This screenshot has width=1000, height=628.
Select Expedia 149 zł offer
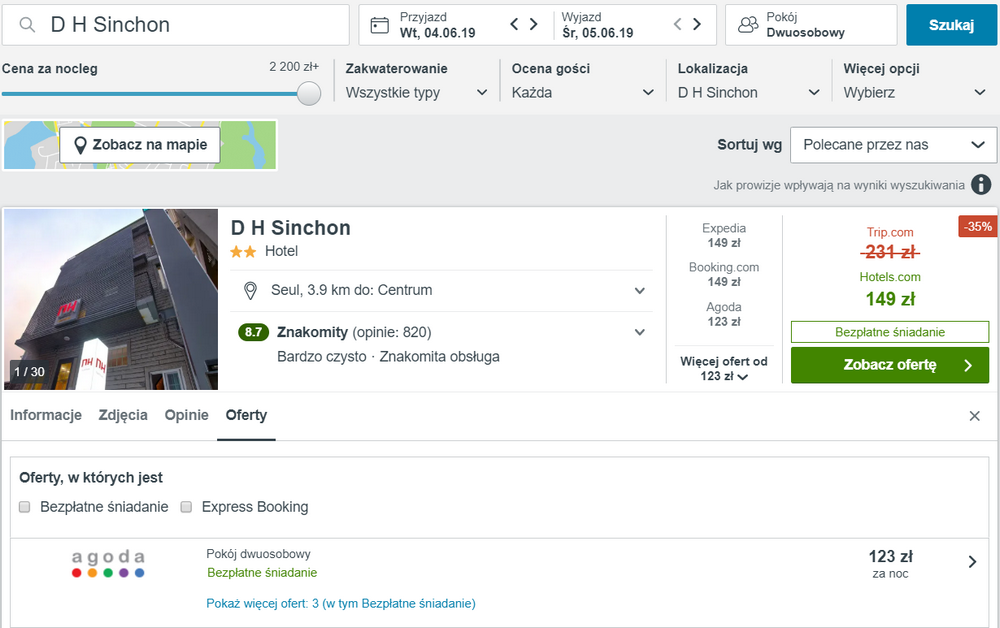[x=724, y=235]
